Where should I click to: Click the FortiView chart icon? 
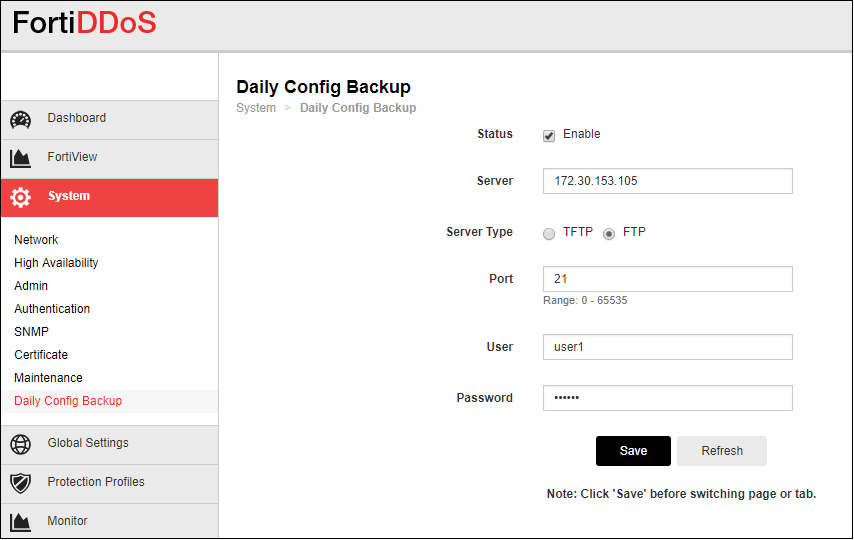point(21,159)
